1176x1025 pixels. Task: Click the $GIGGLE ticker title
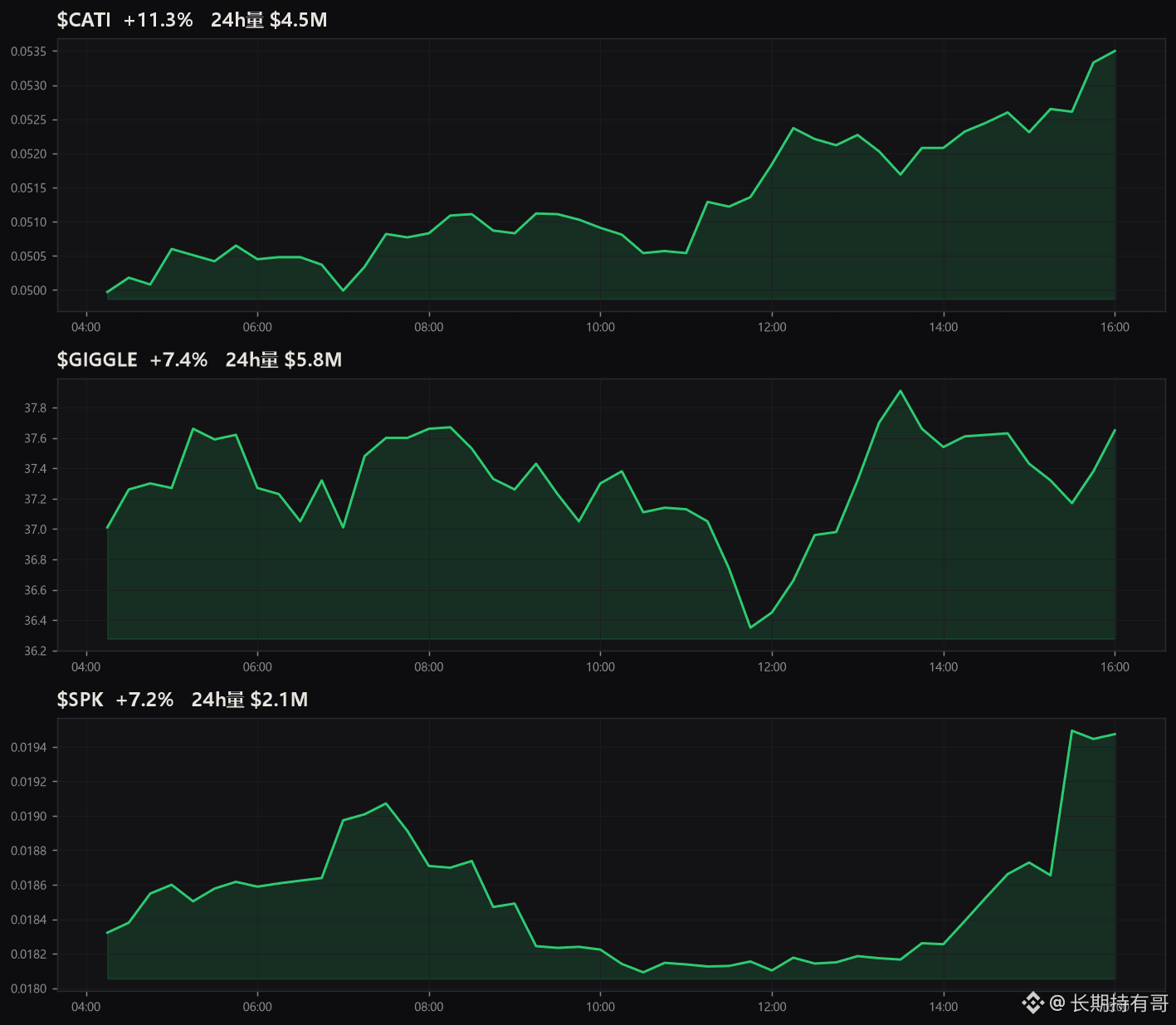point(97,359)
